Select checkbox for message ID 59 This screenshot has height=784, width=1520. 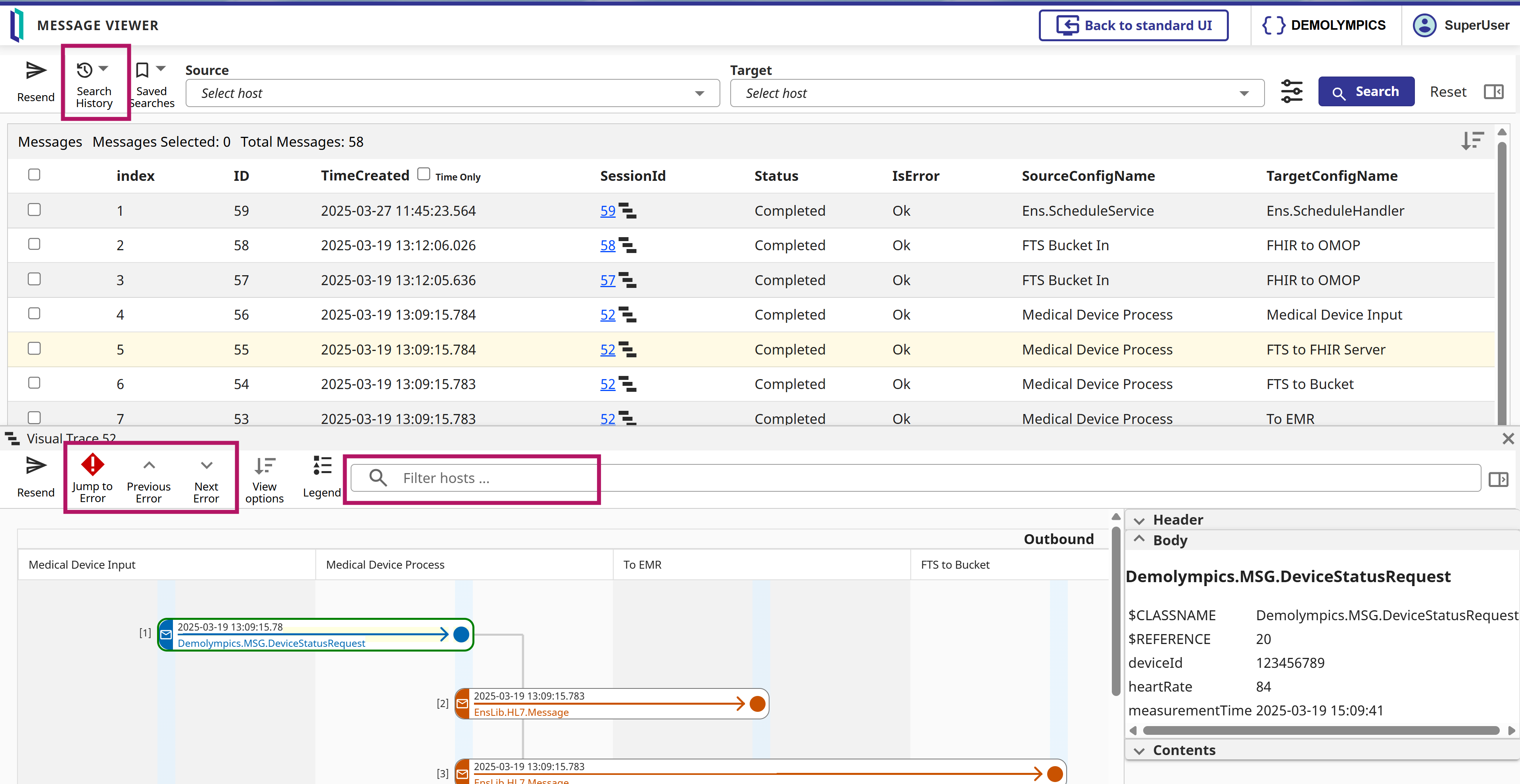coord(34,210)
